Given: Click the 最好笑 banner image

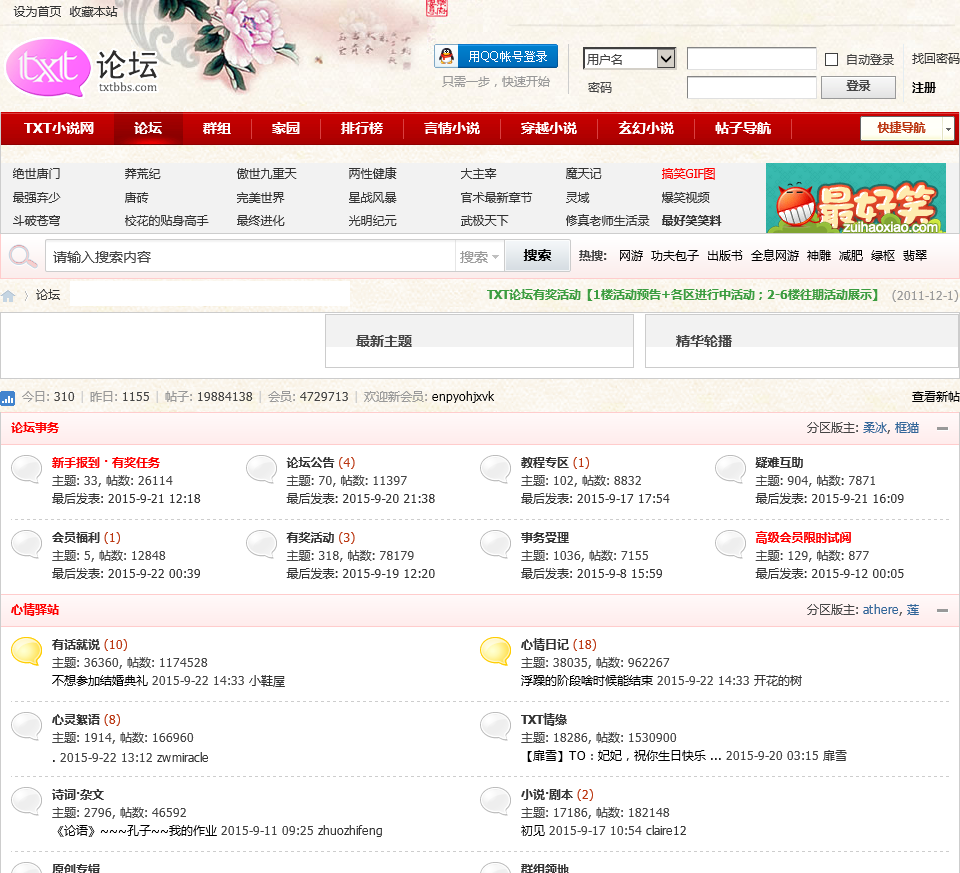Looking at the screenshot, I should coord(855,198).
